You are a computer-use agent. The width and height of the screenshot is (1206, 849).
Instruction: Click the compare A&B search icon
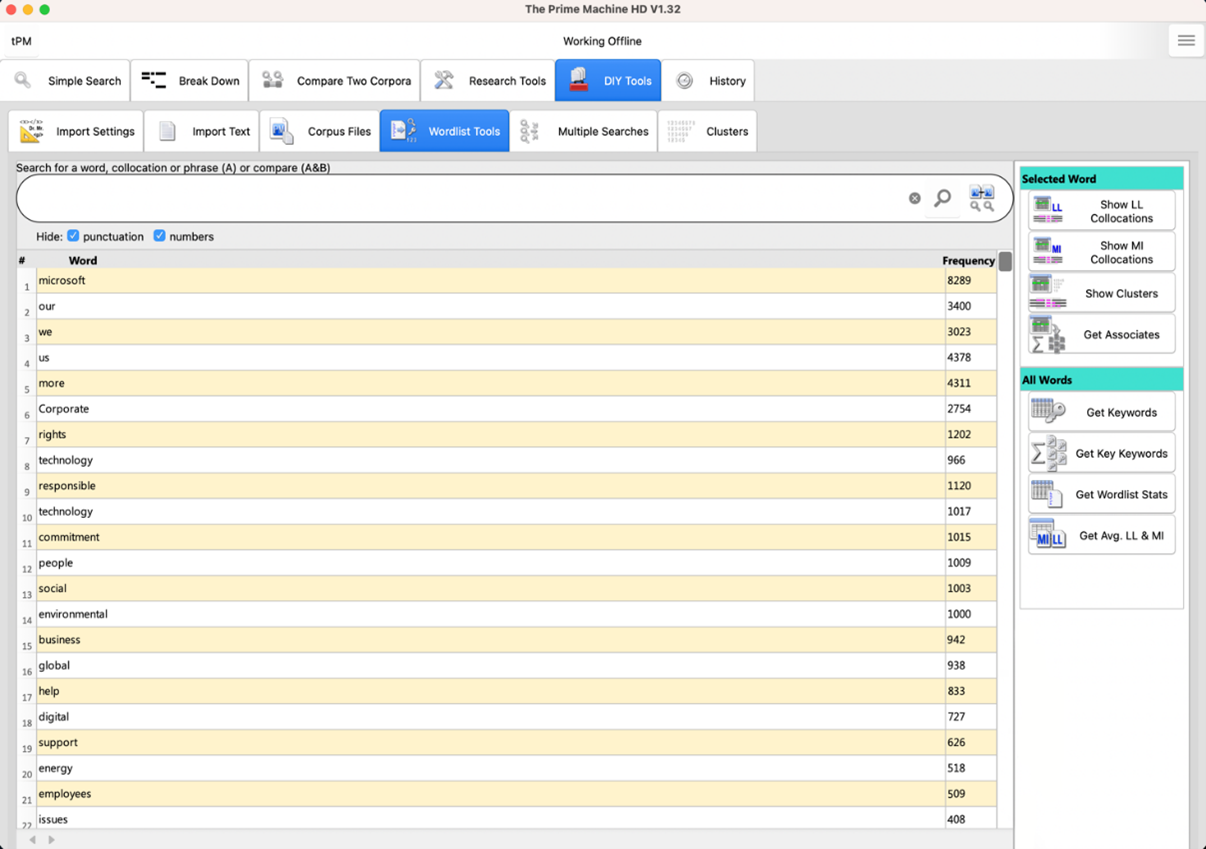coord(981,198)
